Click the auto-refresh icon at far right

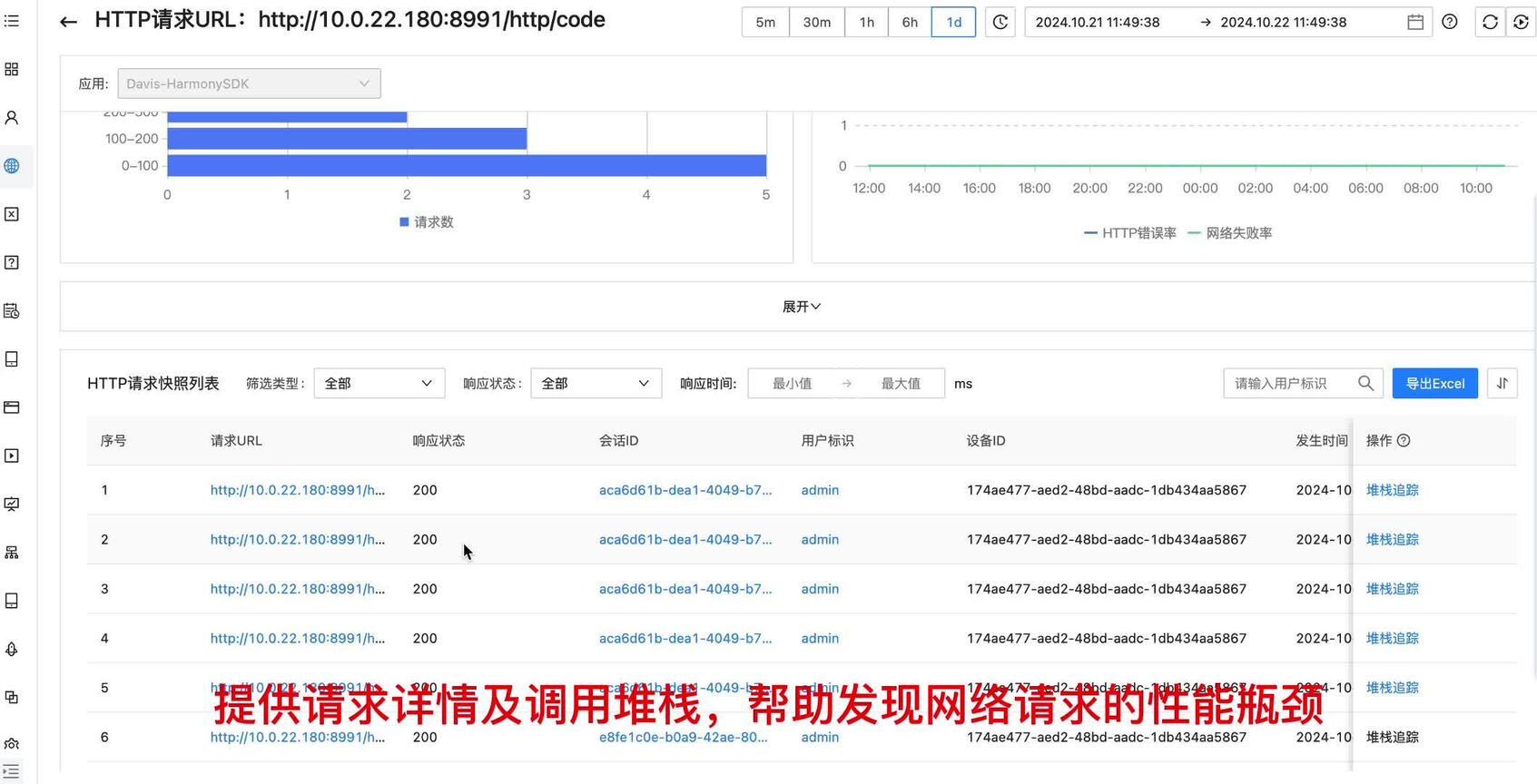coord(1521,22)
